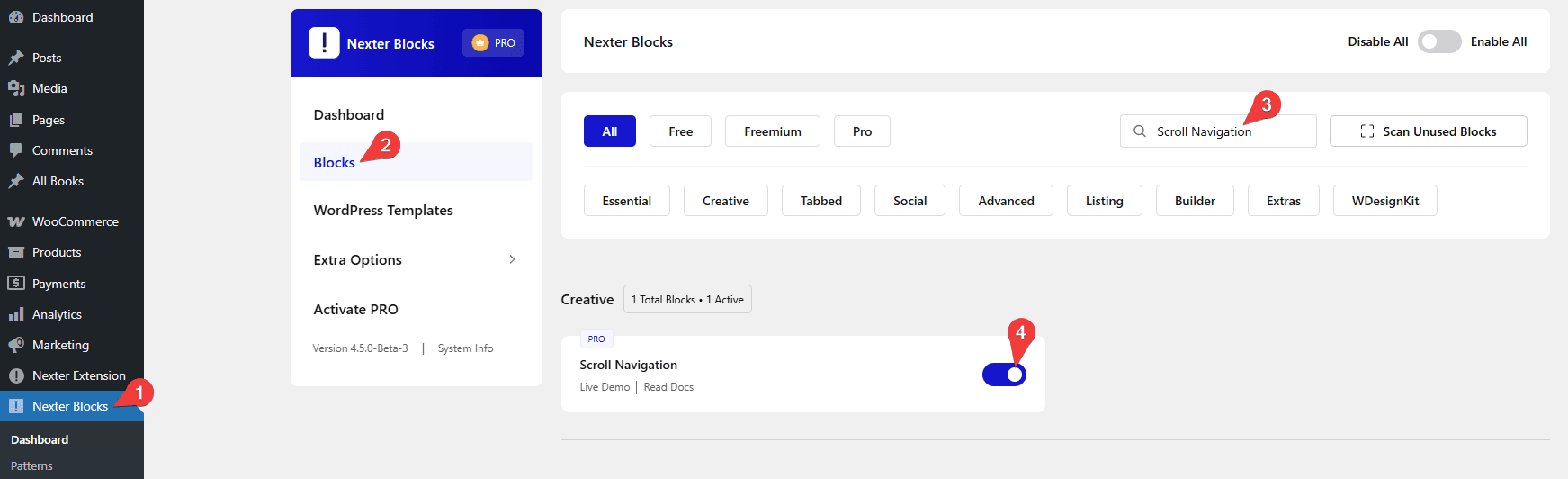The image size is (1568, 479).
Task: Click the Products archive icon
Action: [x=16, y=252]
